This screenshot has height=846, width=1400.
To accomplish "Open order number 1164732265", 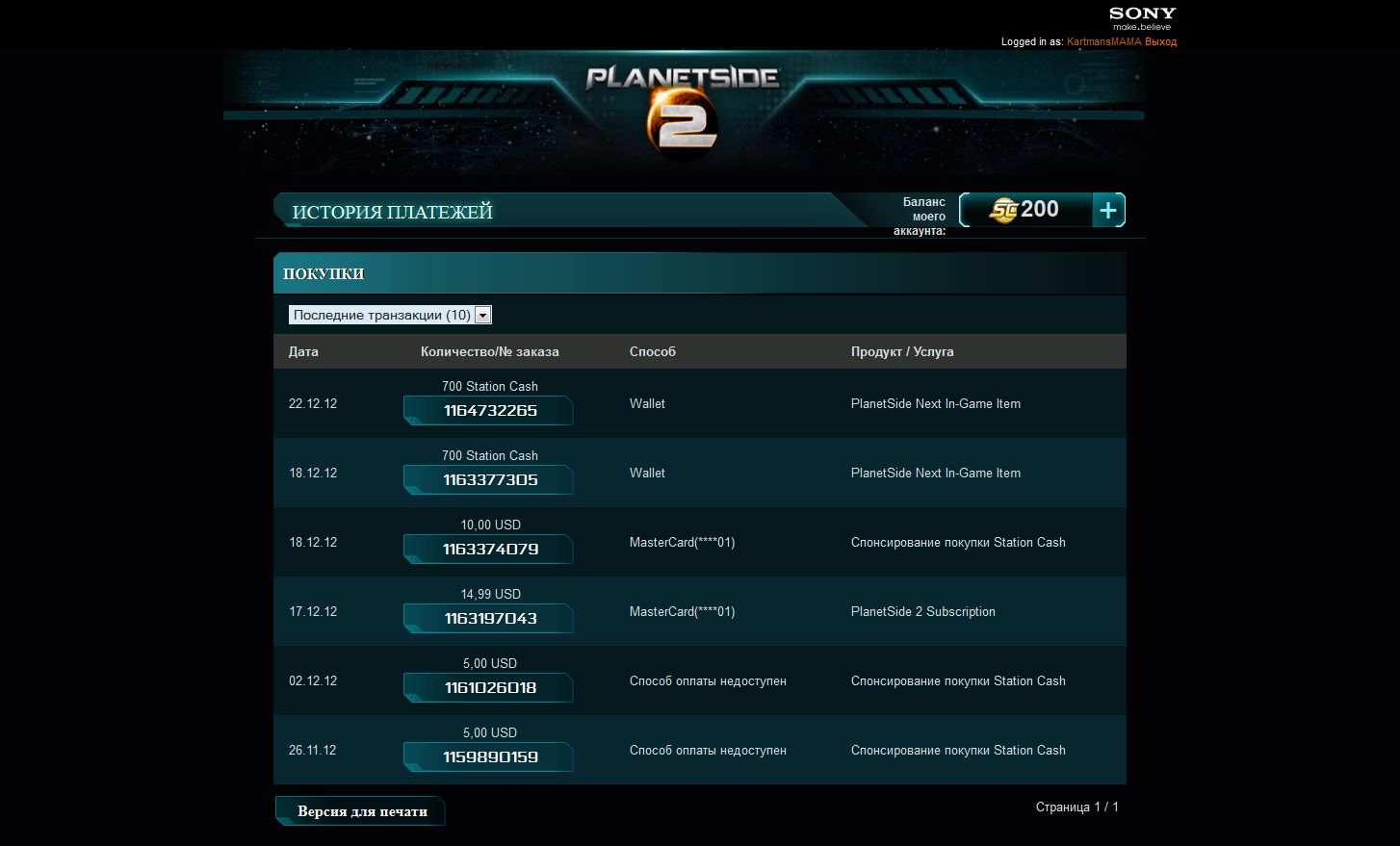I will point(489,411).
